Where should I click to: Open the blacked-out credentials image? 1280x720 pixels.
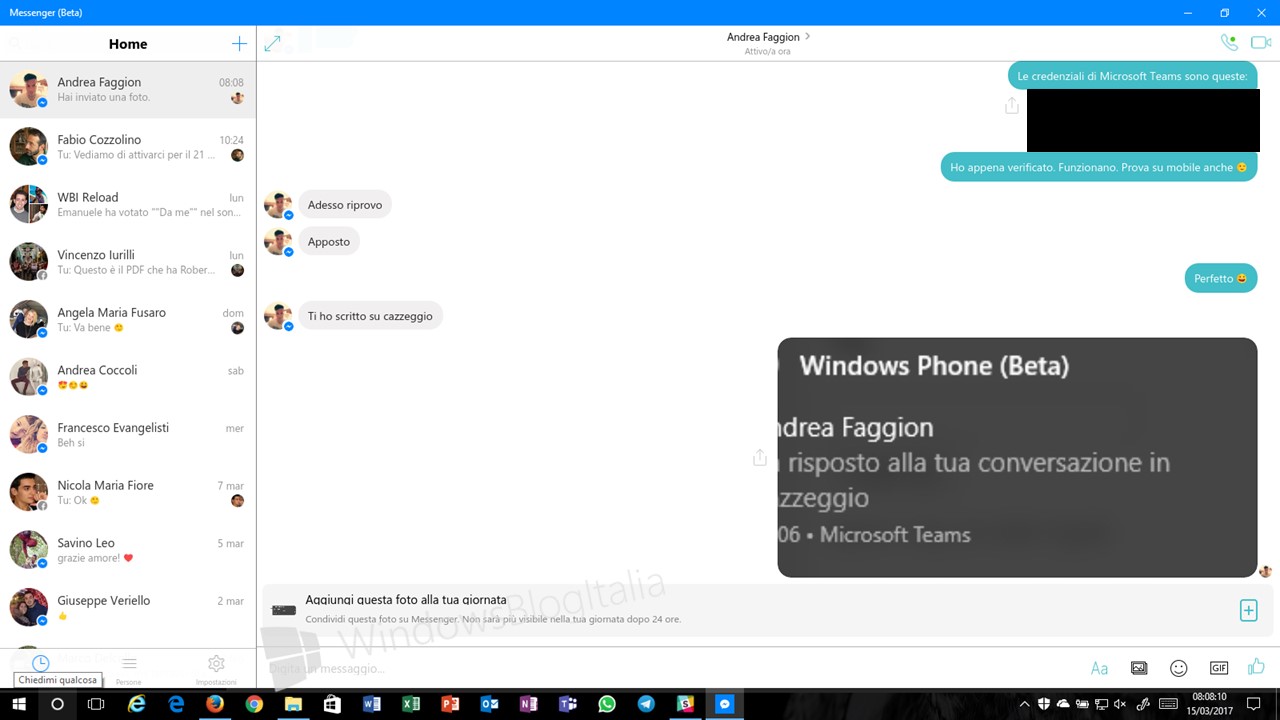(x=1143, y=120)
